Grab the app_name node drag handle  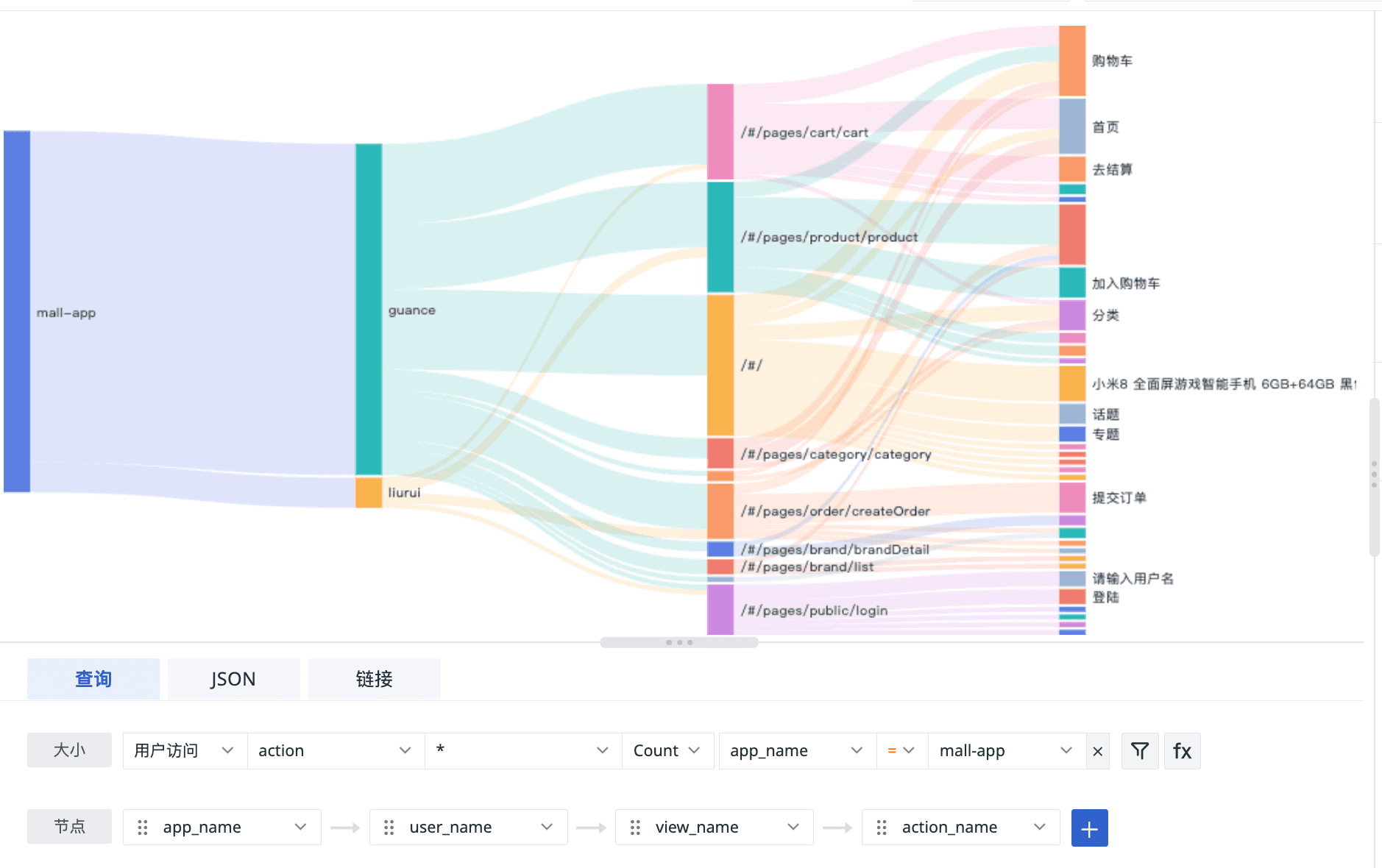pos(143,828)
